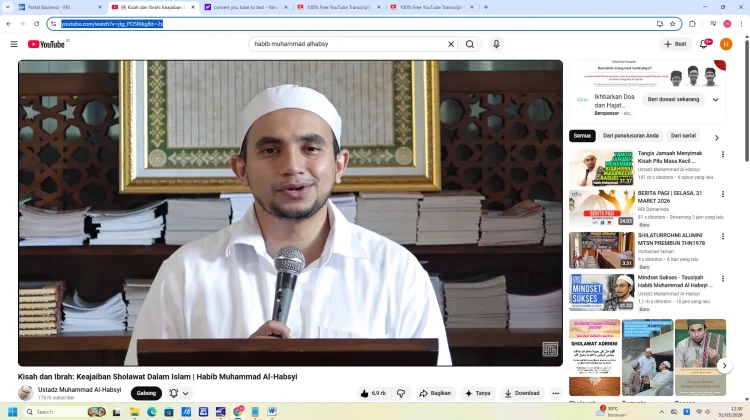
Task: Open a new browser tab
Action: [485, 7]
